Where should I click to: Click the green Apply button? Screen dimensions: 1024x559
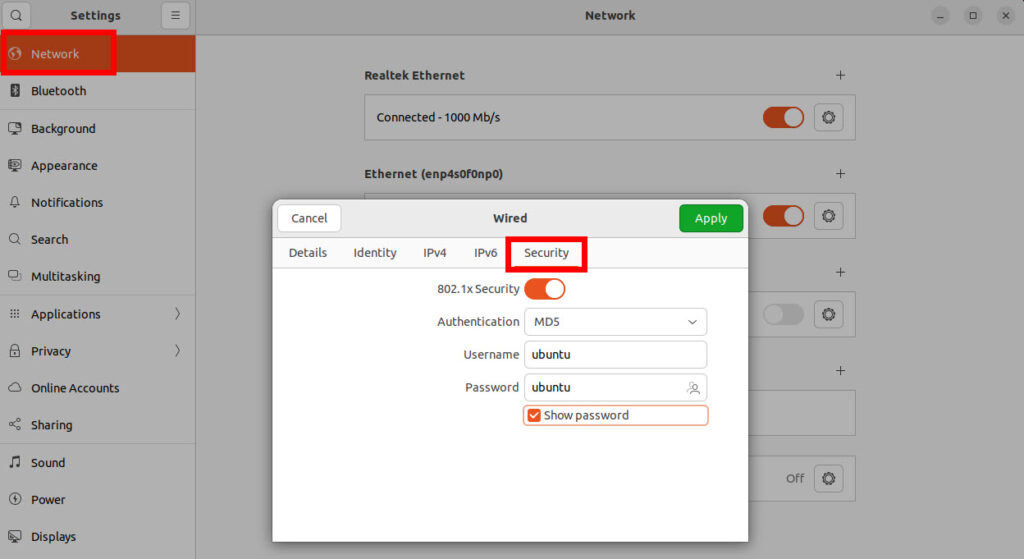[711, 218]
